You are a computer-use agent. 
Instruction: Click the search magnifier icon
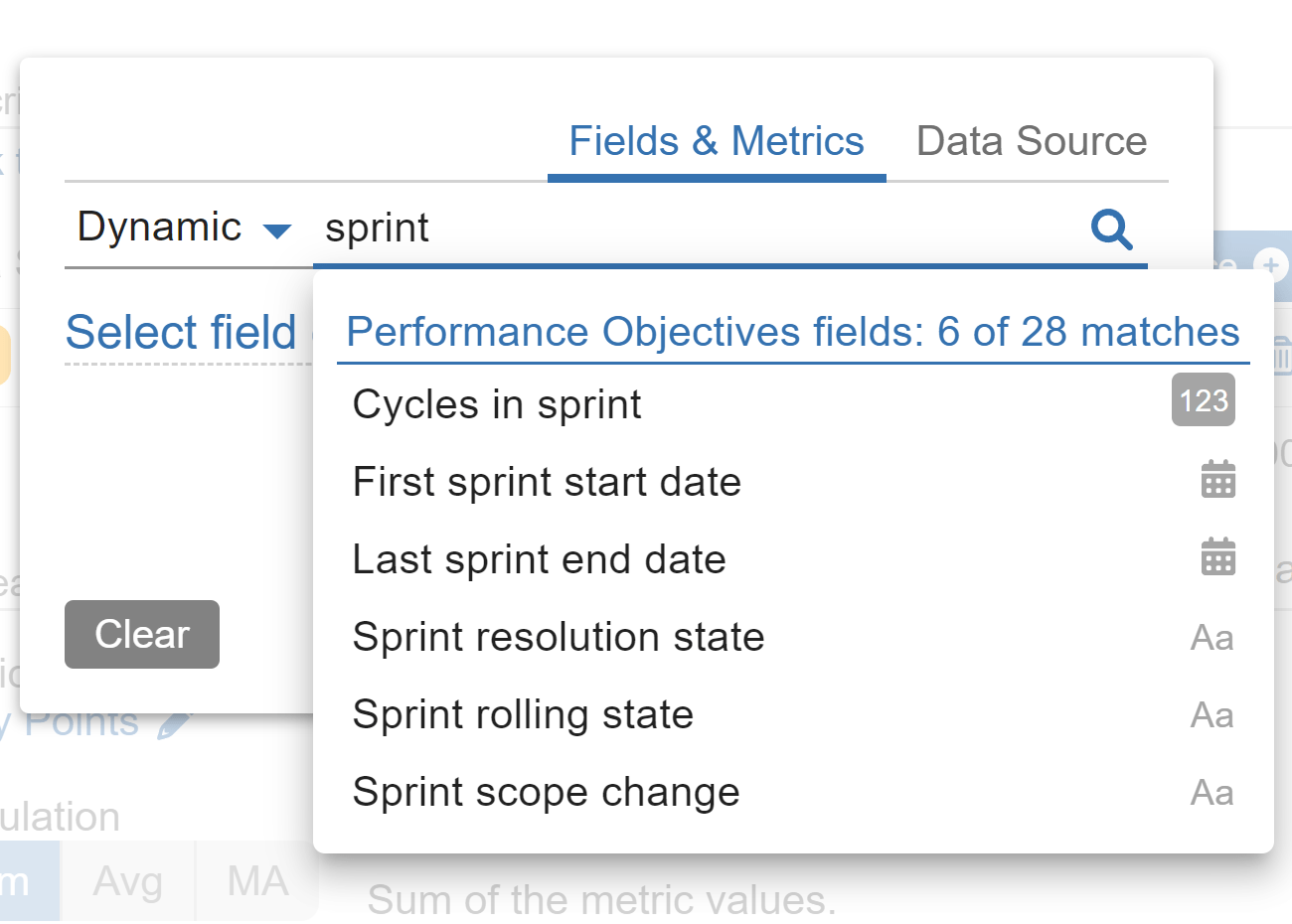(1111, 230)
